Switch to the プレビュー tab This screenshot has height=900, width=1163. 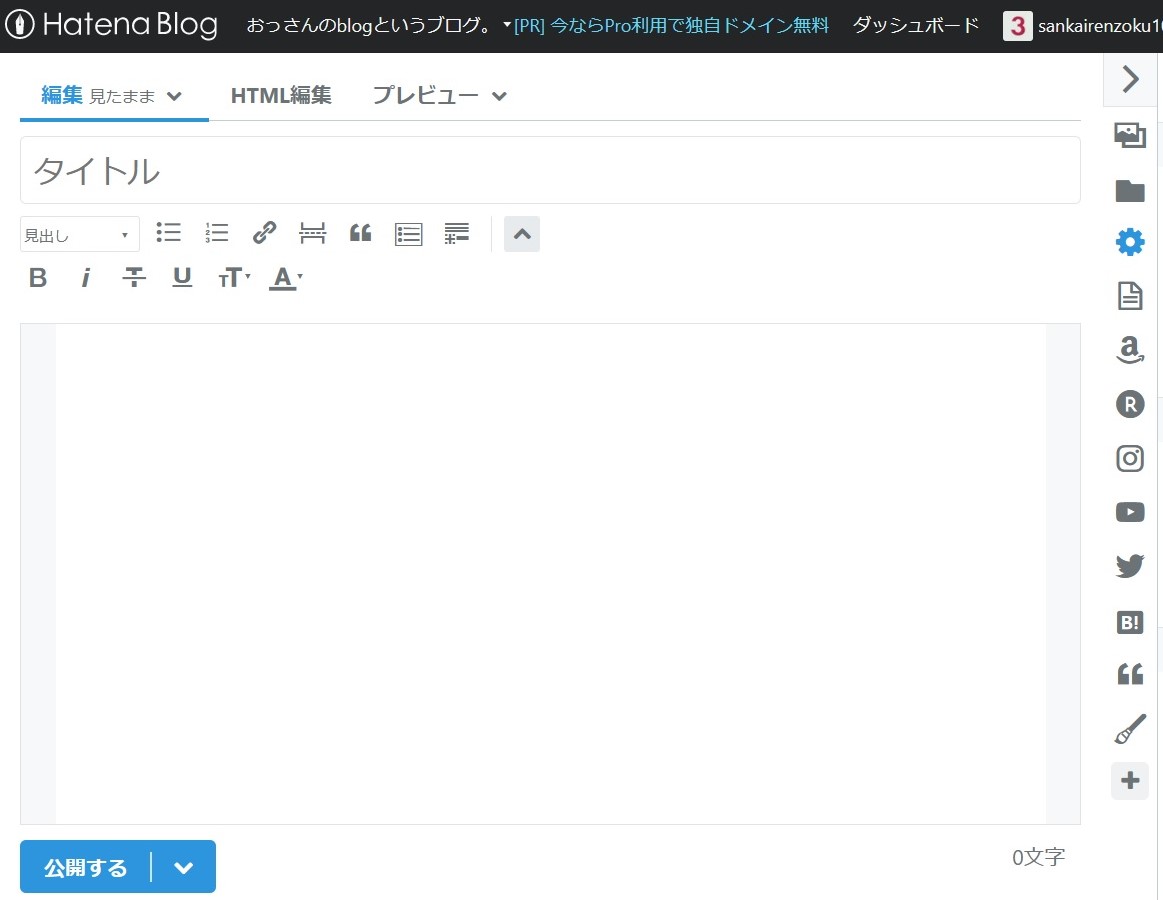425,95
